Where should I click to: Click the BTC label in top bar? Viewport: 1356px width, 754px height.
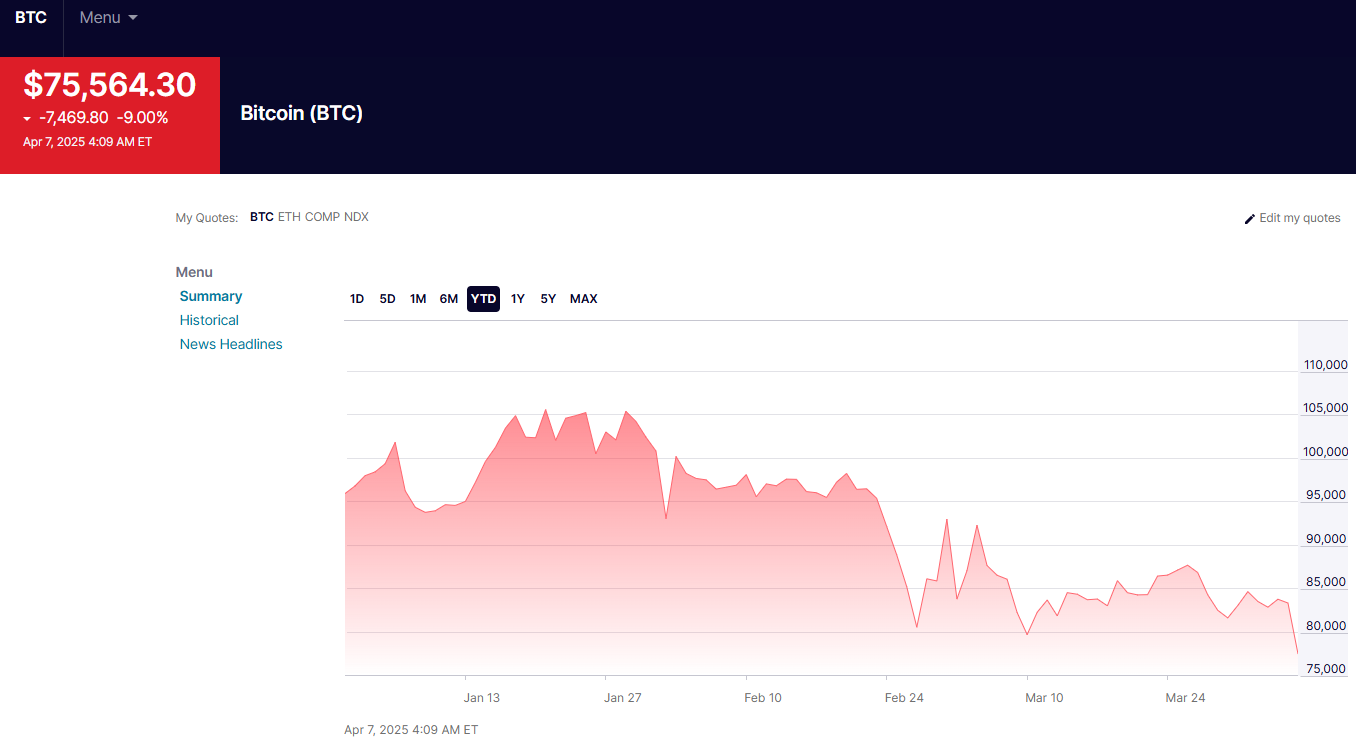tap(31, 18)
